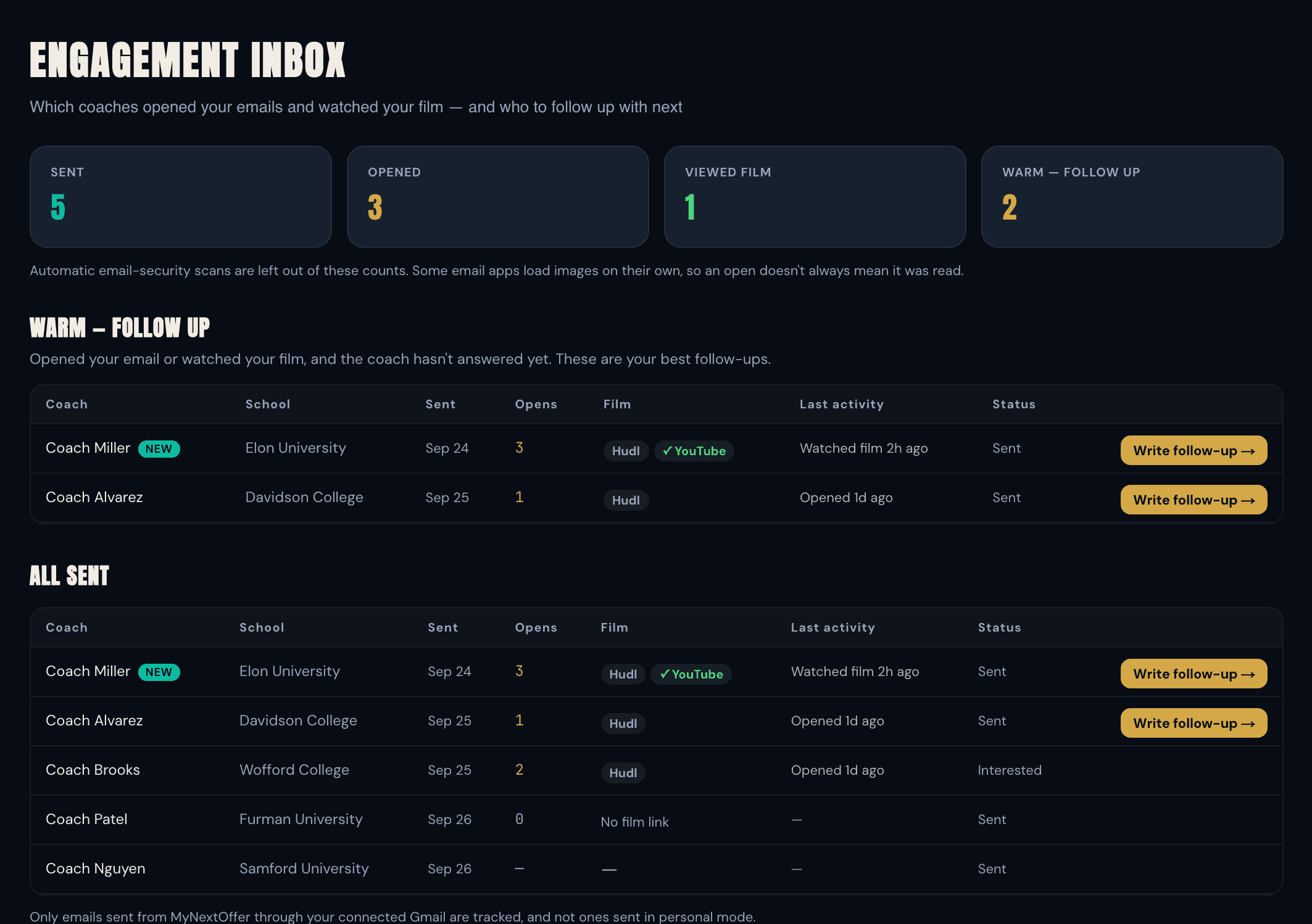
Task: Click Coach Alvarez name in Warm table
Action: [x=94, y=497]
